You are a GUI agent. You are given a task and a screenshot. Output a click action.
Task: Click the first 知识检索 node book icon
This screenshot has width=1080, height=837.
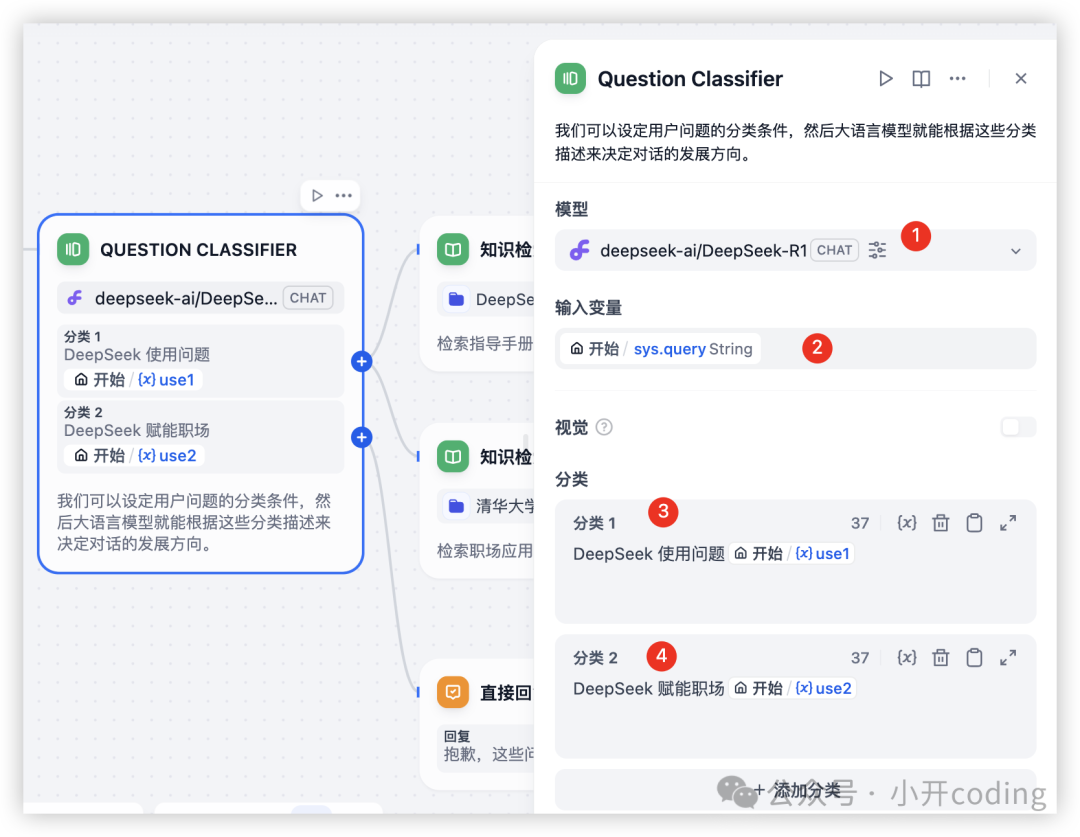tap(453, 249)
